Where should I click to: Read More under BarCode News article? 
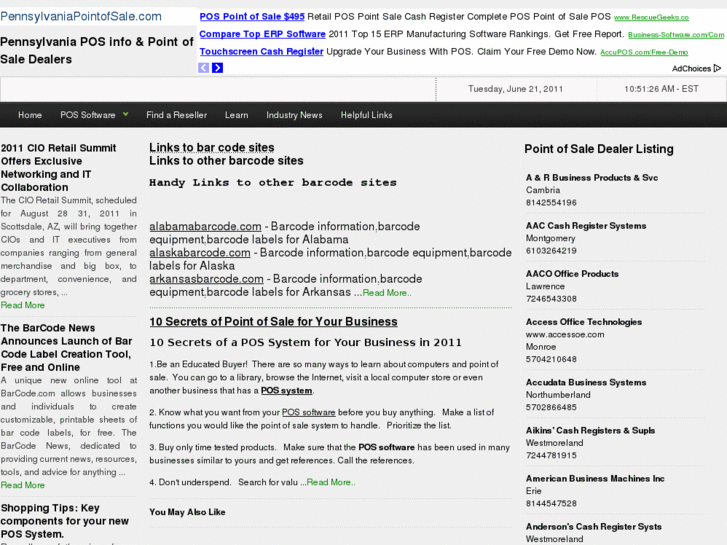coord(23,485)
